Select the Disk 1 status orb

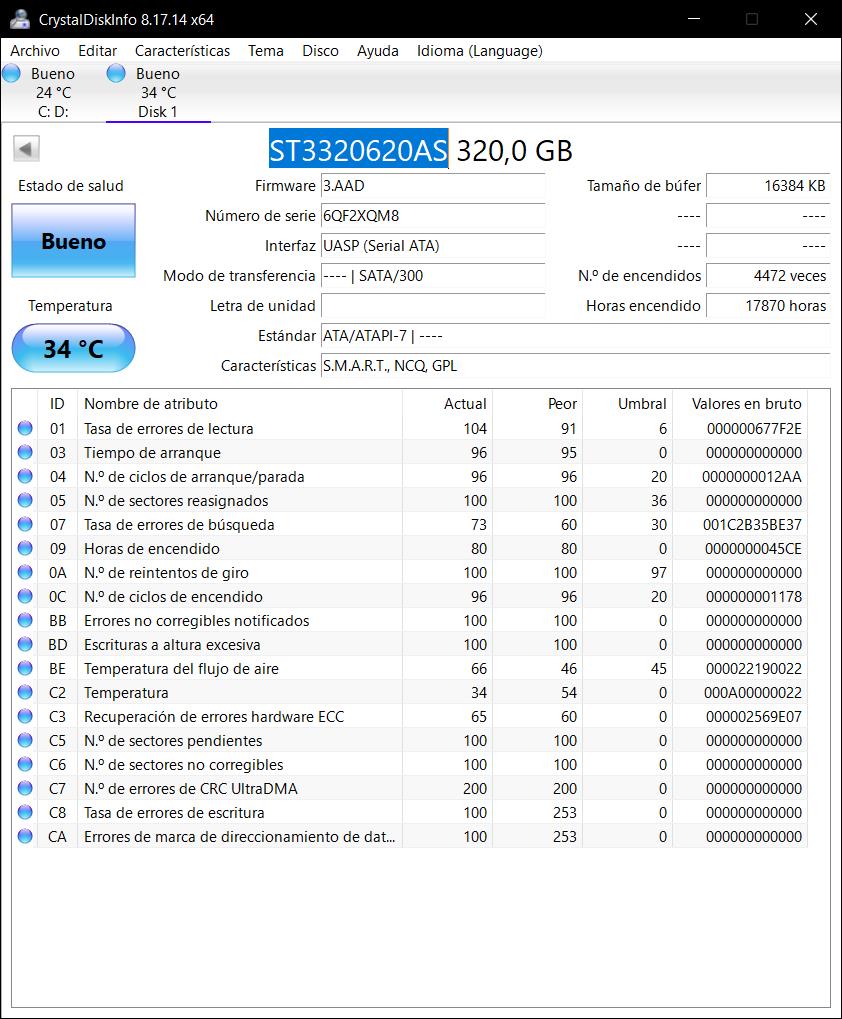(116, 73)
